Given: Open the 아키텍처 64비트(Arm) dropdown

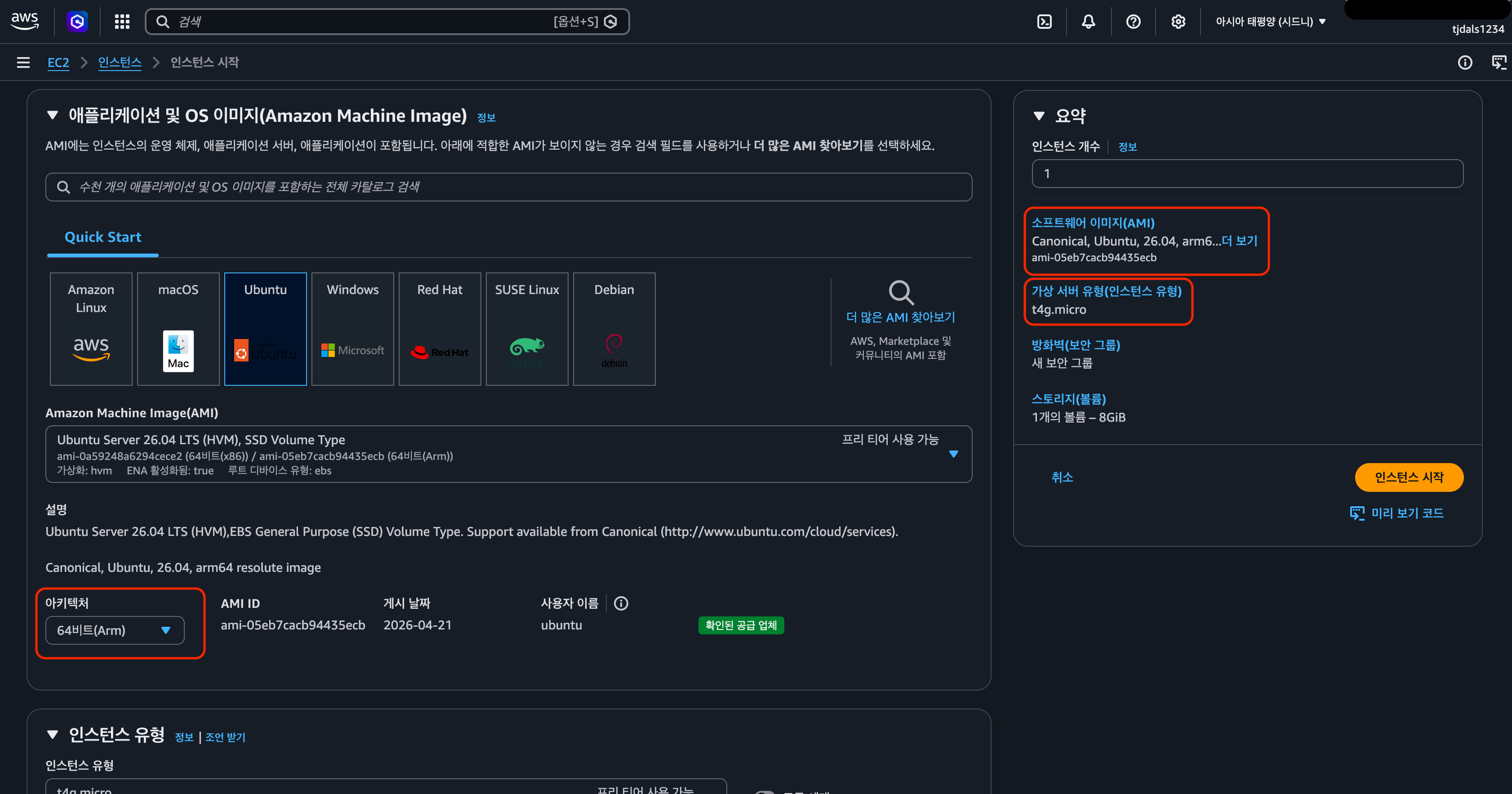Looking at the screenshot, I should pos(115,630).
